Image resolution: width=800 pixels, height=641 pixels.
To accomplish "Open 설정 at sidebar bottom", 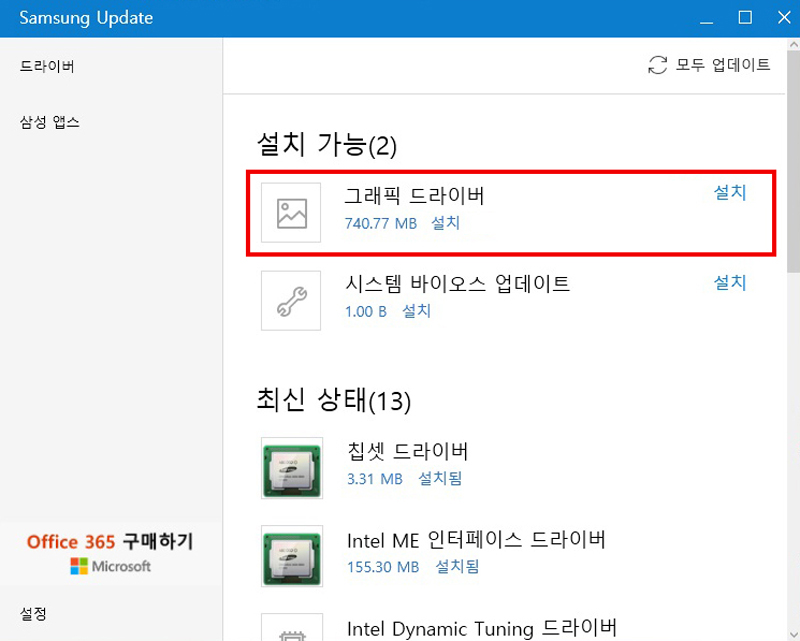I will (x=33, y=613).
